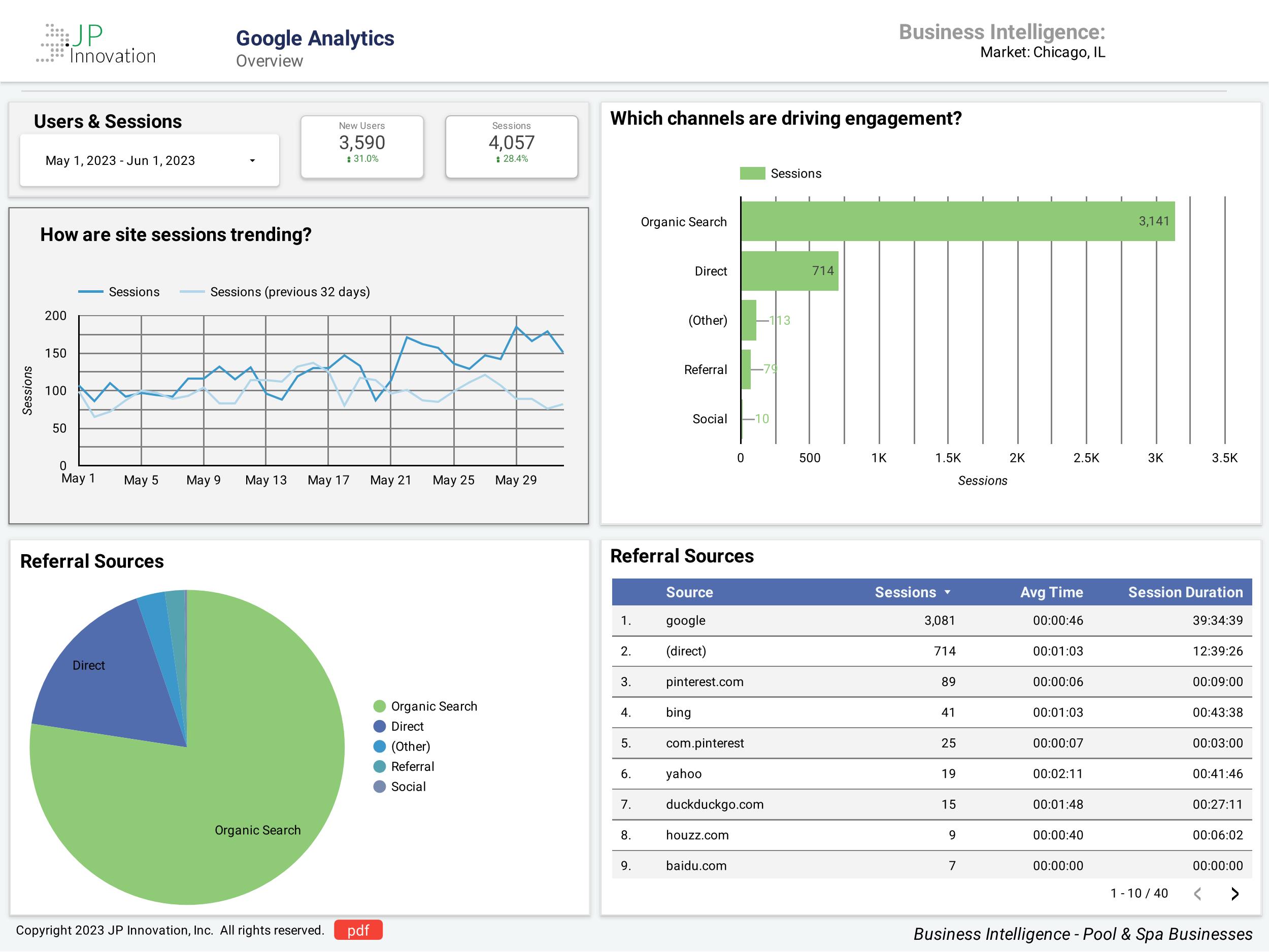1269x952 pixels.
Task: Click the date range dropdown arrow
Action: pyautogui.click(x=252, y=161)
